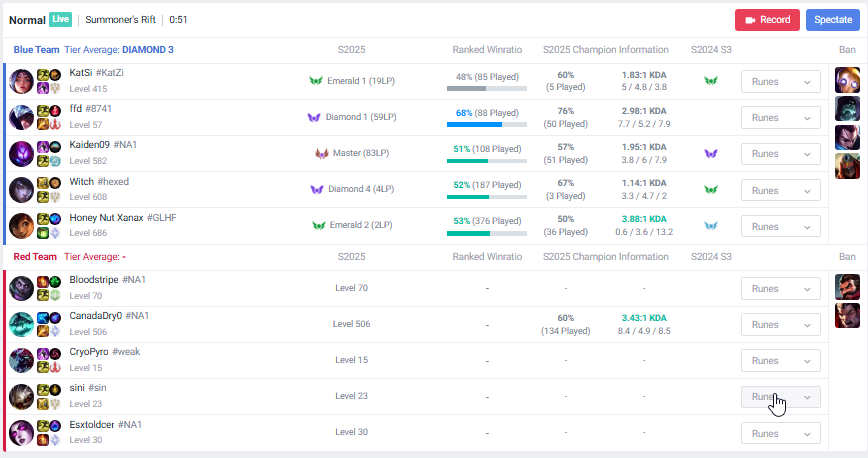Viewport: 868px width, 458px height.
Task: Click Bloodstripe's champion portrait icon
Action: tap(22, 288)
